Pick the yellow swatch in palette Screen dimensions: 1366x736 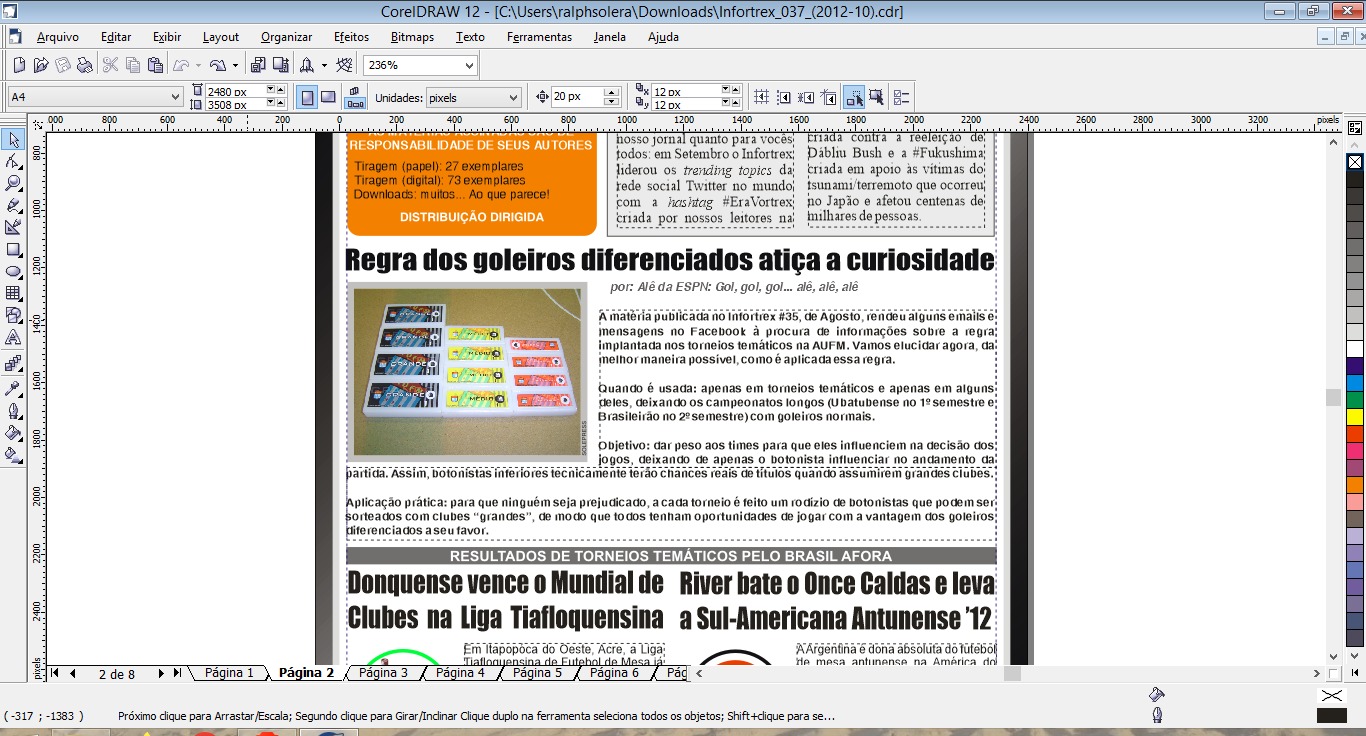[x=1354, y=416]
